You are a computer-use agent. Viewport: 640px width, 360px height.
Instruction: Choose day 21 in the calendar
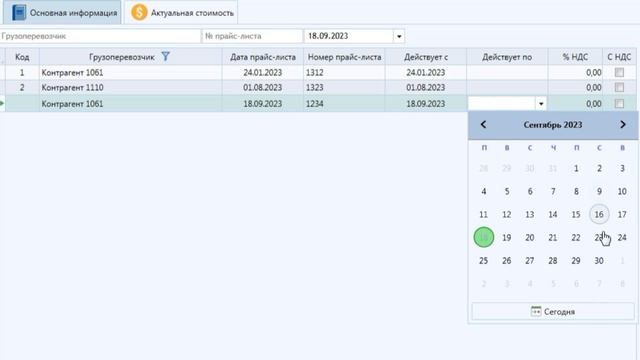tap(553, 238)
